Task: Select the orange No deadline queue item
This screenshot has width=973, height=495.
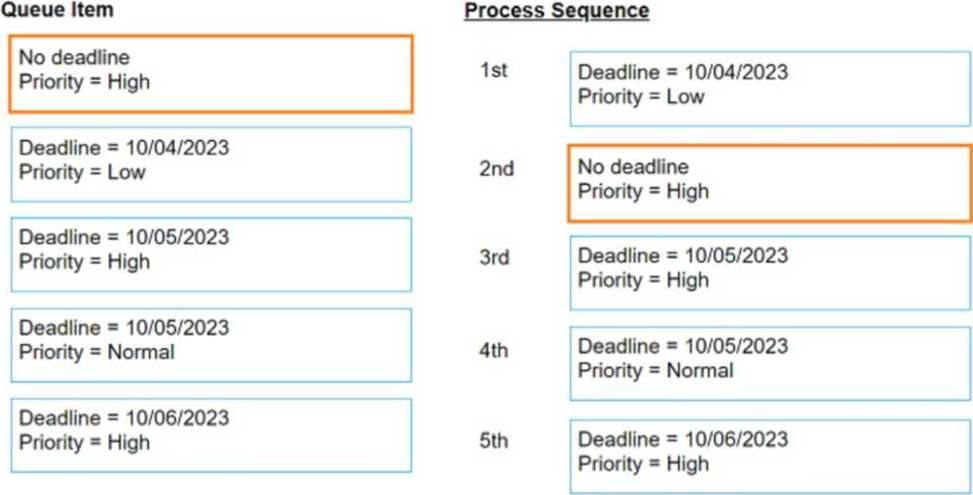Action: [211, 74]
